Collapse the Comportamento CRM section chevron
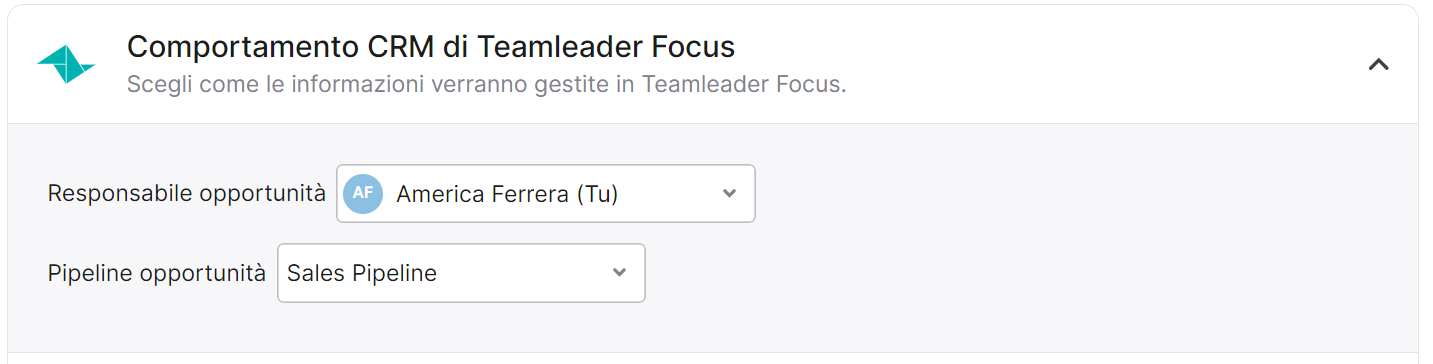The width and height of the screenshot is (1433, 364). pos(1378,65)
